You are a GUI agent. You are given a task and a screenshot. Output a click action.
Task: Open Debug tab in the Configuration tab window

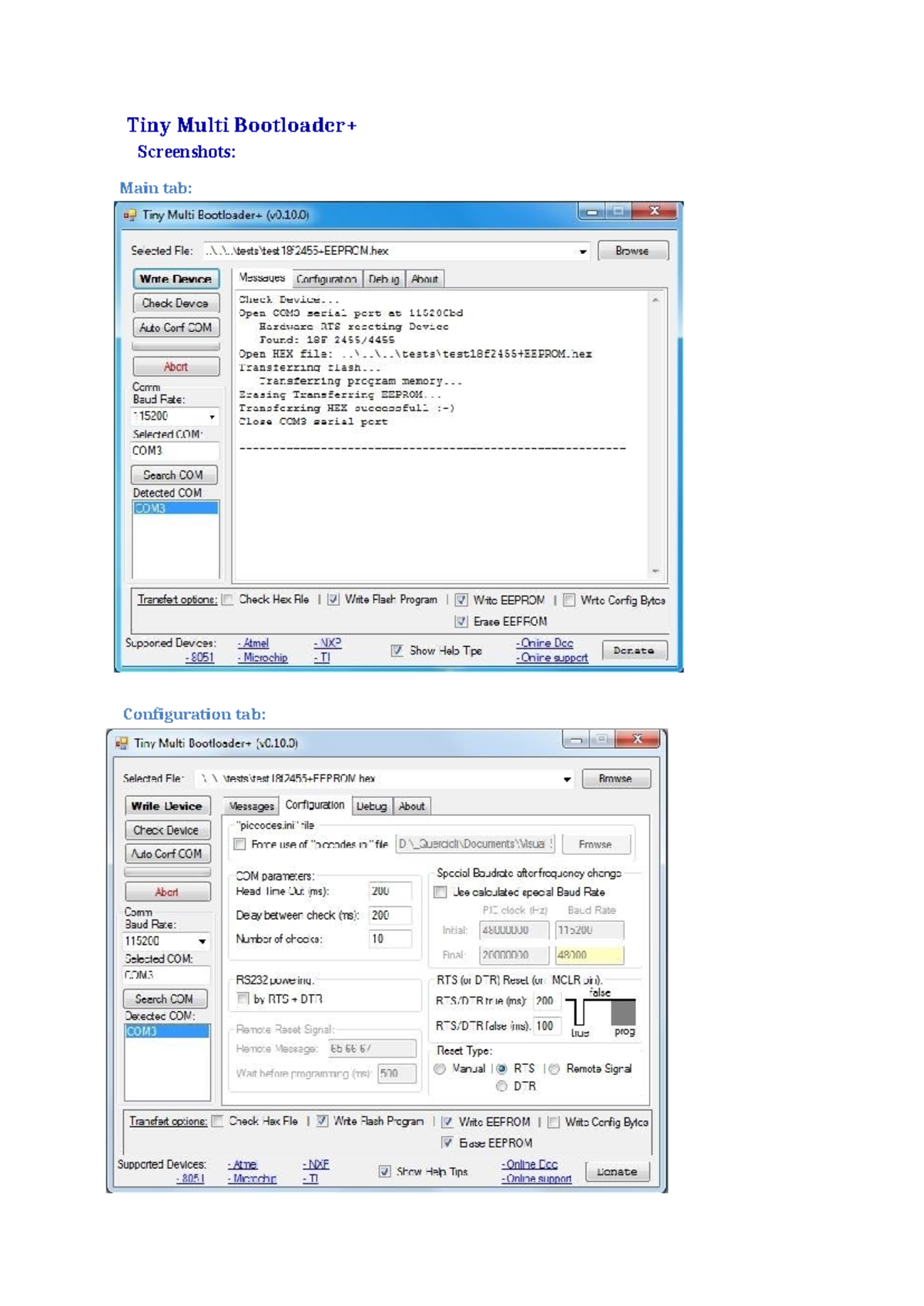coord(371,806)
